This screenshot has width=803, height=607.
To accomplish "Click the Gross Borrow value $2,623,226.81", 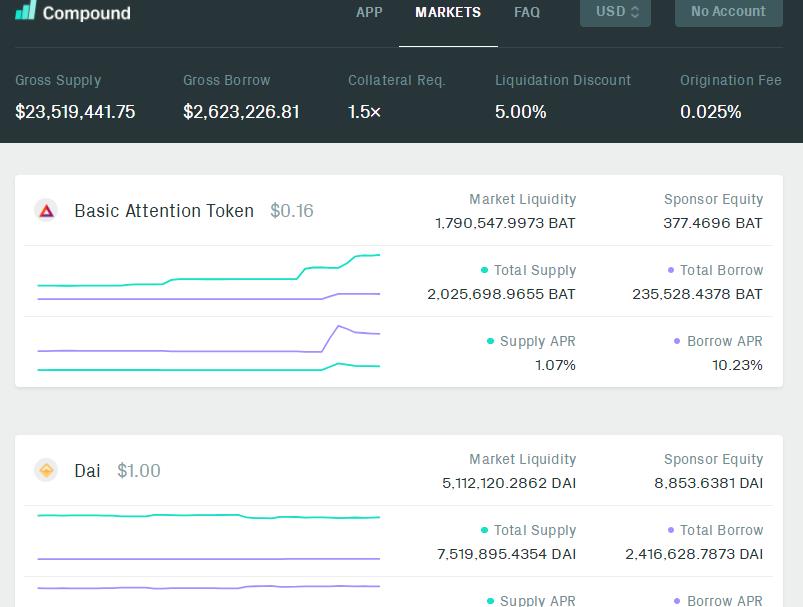I will click(x=241, y=112).
